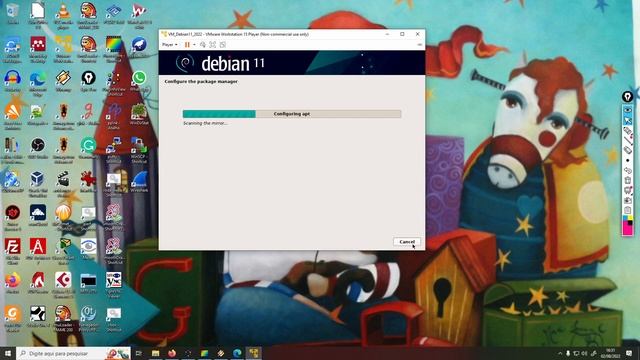Image resolution: width=640 pixels, height=360 pixels.
Task: Click the Configuring apt progress bar
Action: pyautogui.click(x=292, y=114)
